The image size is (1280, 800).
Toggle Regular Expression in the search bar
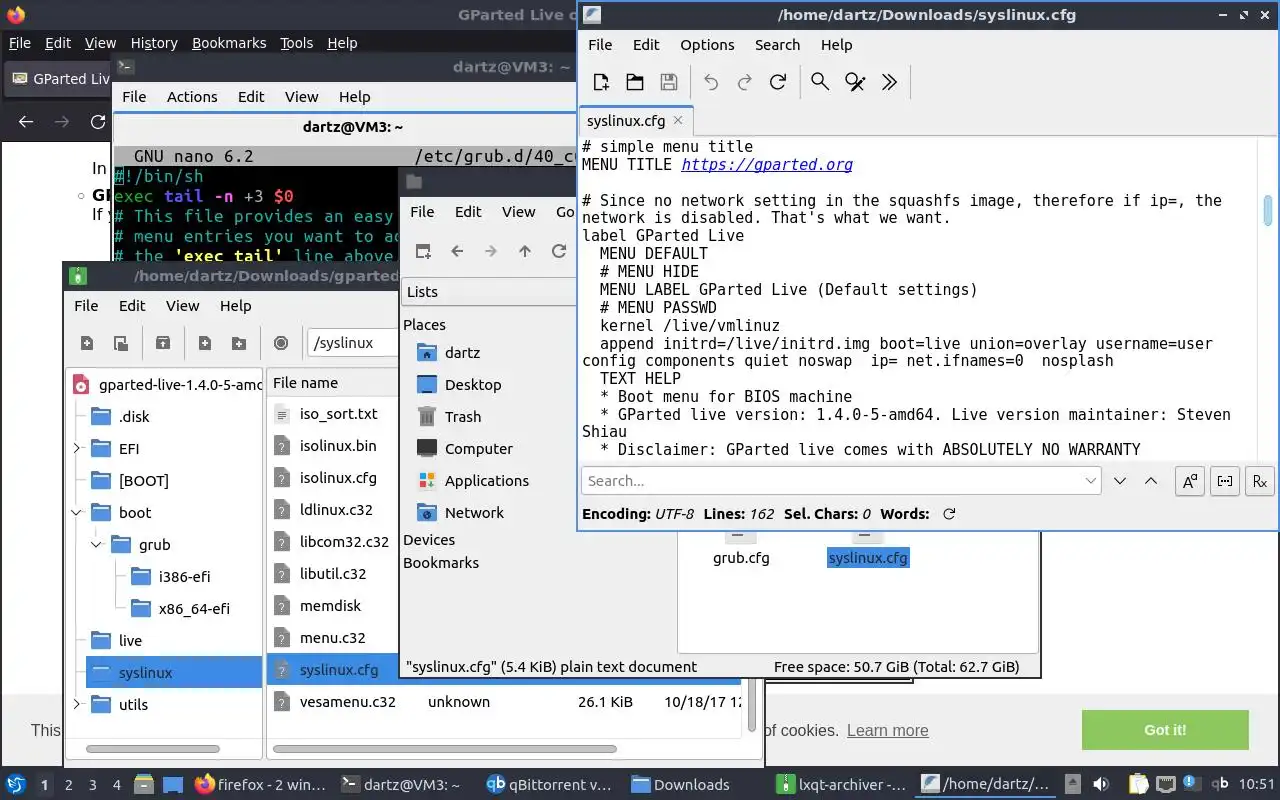(x=1260, y=481)
